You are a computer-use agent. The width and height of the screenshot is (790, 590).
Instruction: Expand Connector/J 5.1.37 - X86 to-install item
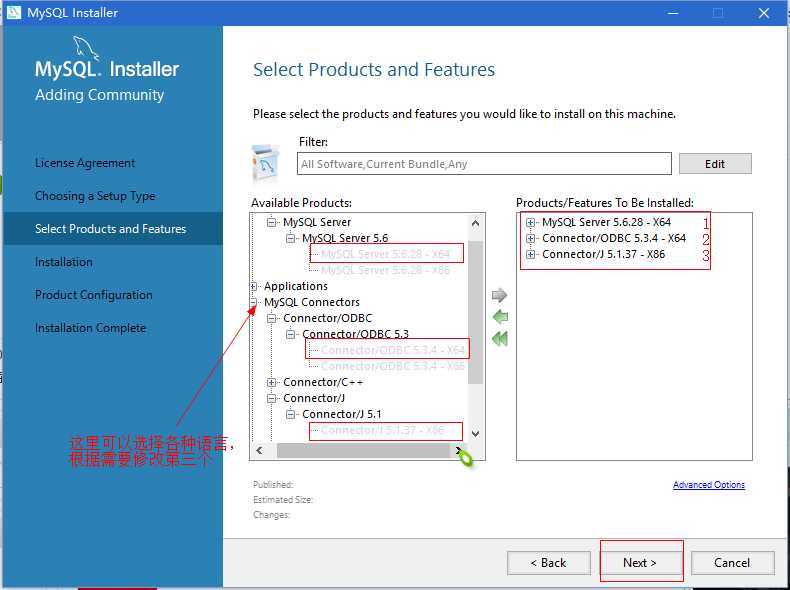[531, 254]
